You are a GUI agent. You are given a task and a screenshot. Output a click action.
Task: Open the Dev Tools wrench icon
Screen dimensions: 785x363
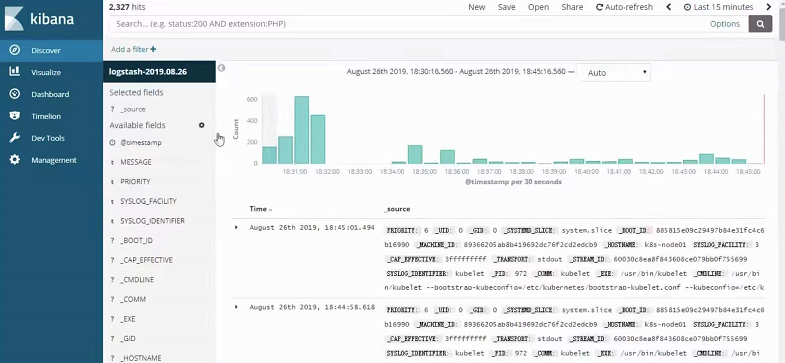click(x=15, y=138)
